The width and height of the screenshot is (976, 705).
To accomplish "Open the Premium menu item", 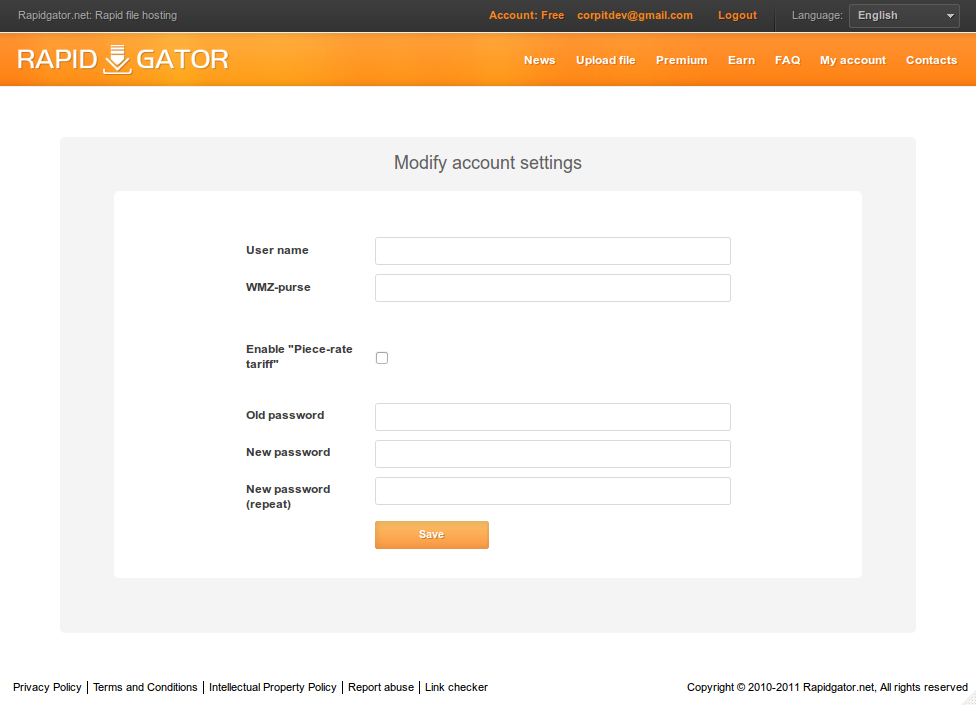I will 681,60.
